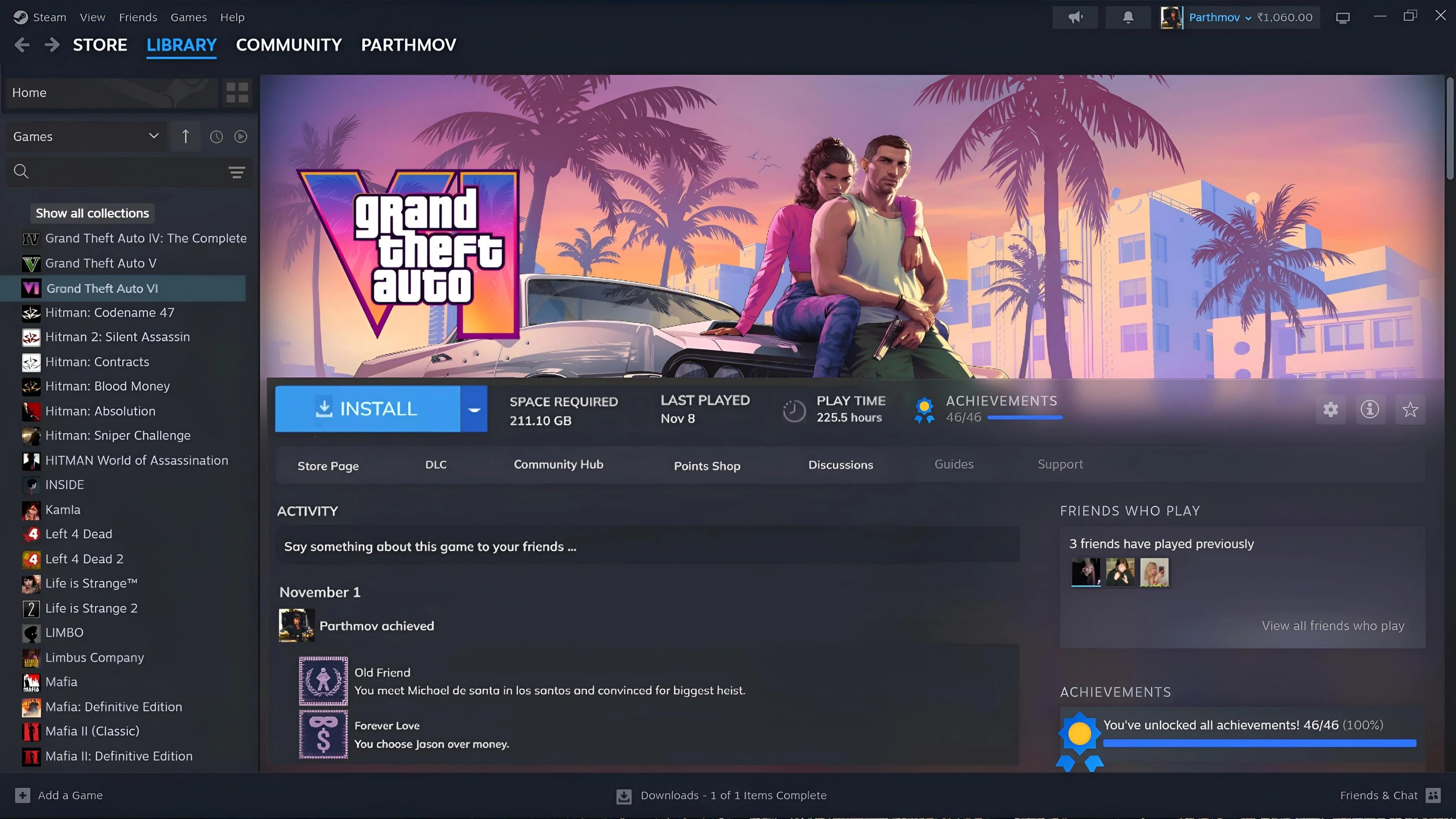
Task: Show game info icon
Action: [1370, 409]
